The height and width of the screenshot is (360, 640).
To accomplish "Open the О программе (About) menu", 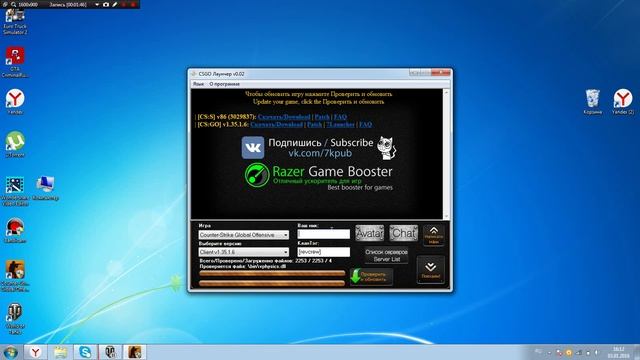I will 224,84.
